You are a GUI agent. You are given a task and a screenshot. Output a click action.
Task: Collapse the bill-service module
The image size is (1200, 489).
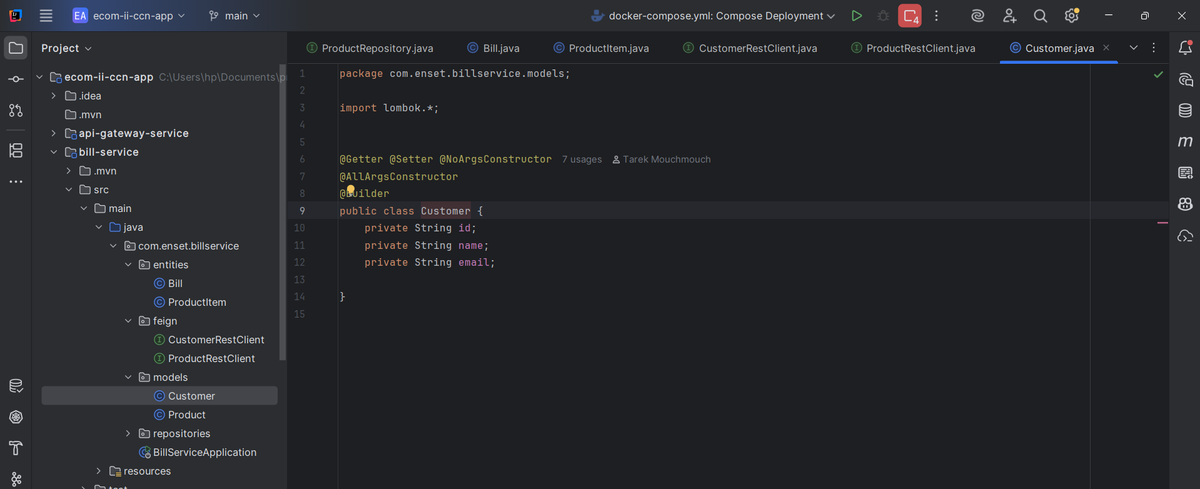click(x=54, y=152)
